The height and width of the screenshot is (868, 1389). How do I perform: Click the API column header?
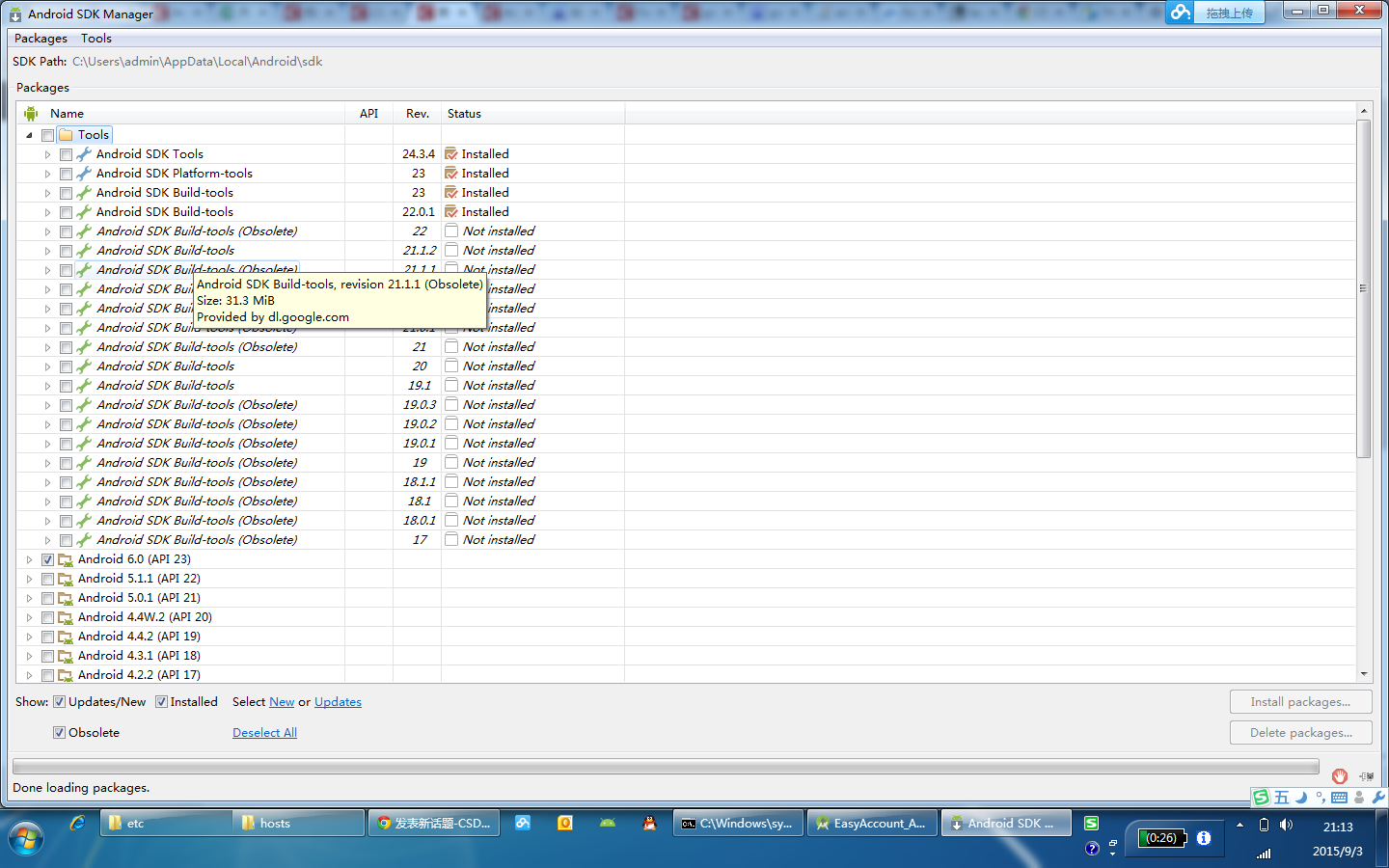pos(368,114)
